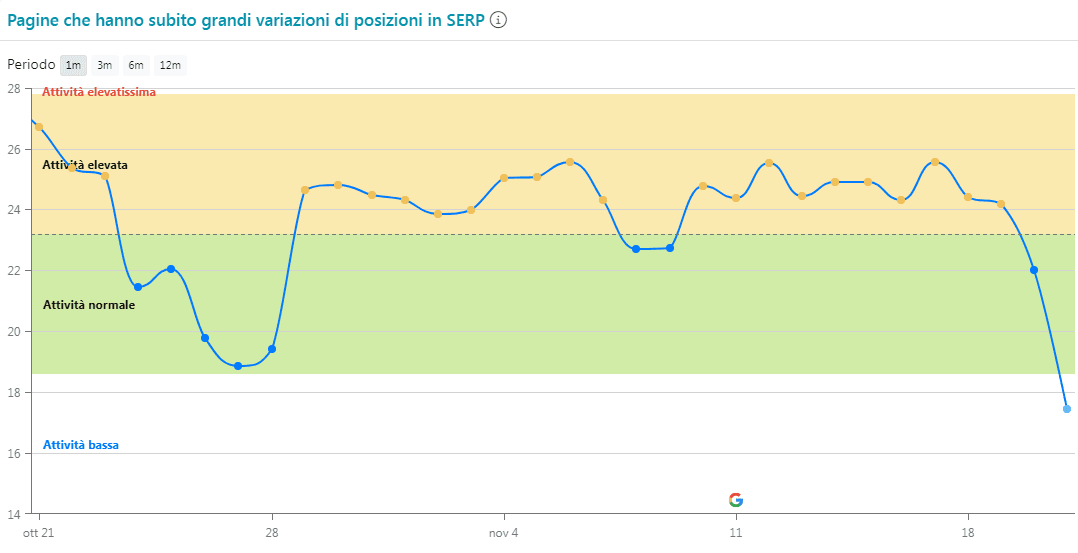Choose the 12m period option
The height and width of the screenshot is (553, 1078).
(170, 65)
